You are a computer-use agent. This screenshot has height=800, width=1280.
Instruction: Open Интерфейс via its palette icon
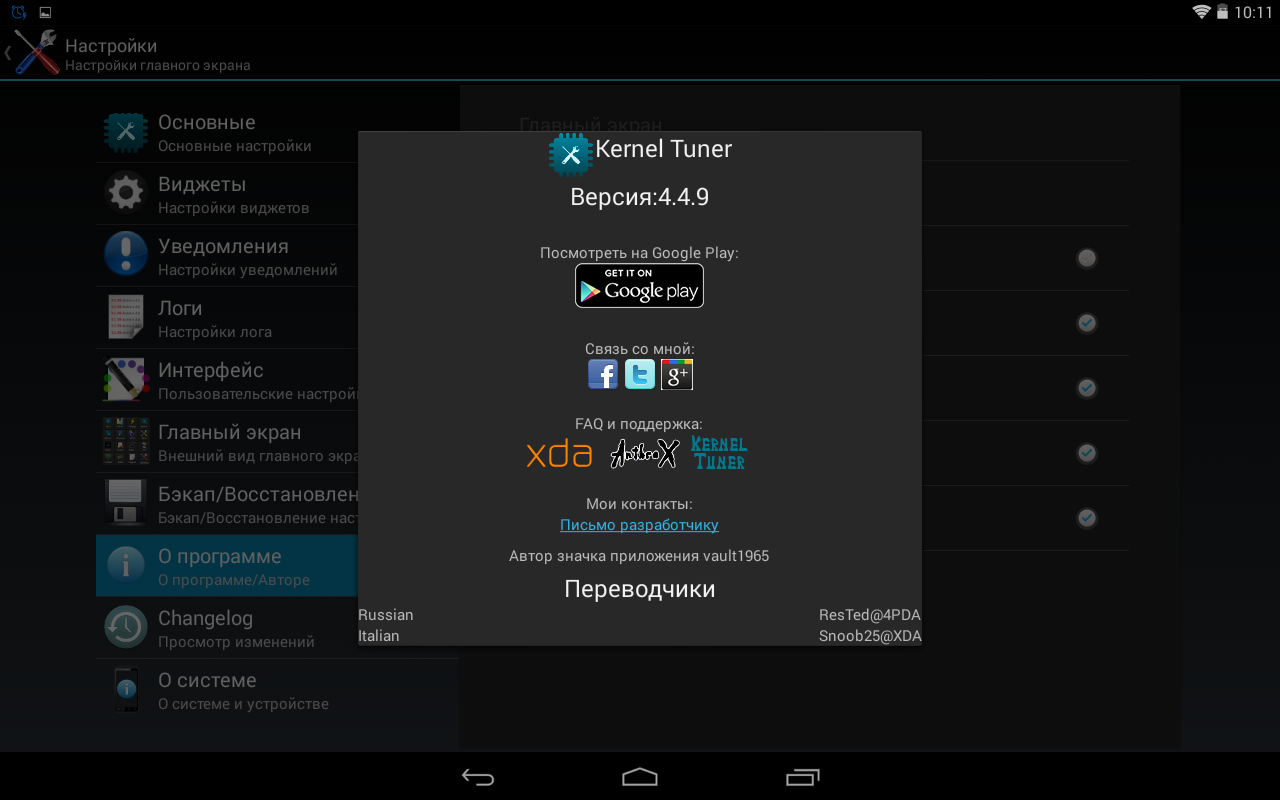[x=126, y=380]
